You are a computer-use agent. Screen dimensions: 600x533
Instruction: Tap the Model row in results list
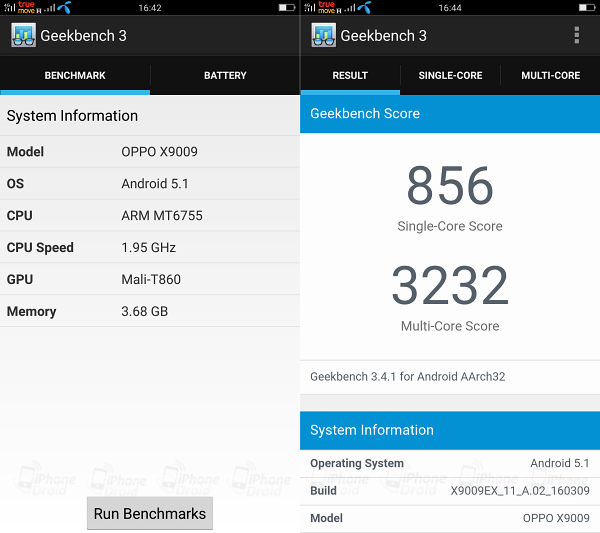coord(450,518)
